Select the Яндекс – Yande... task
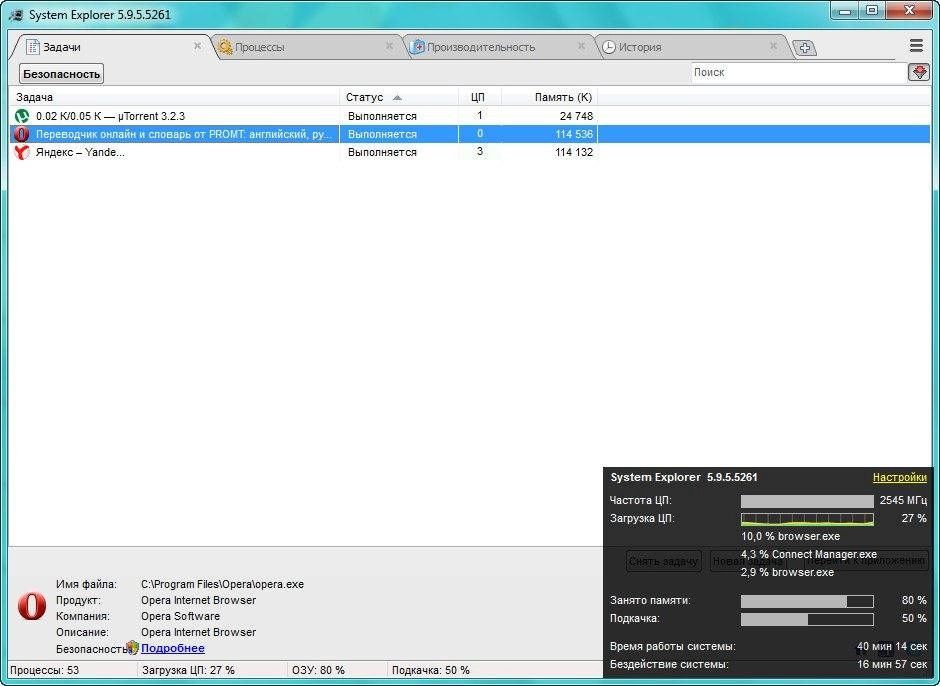 coord(469,152)
